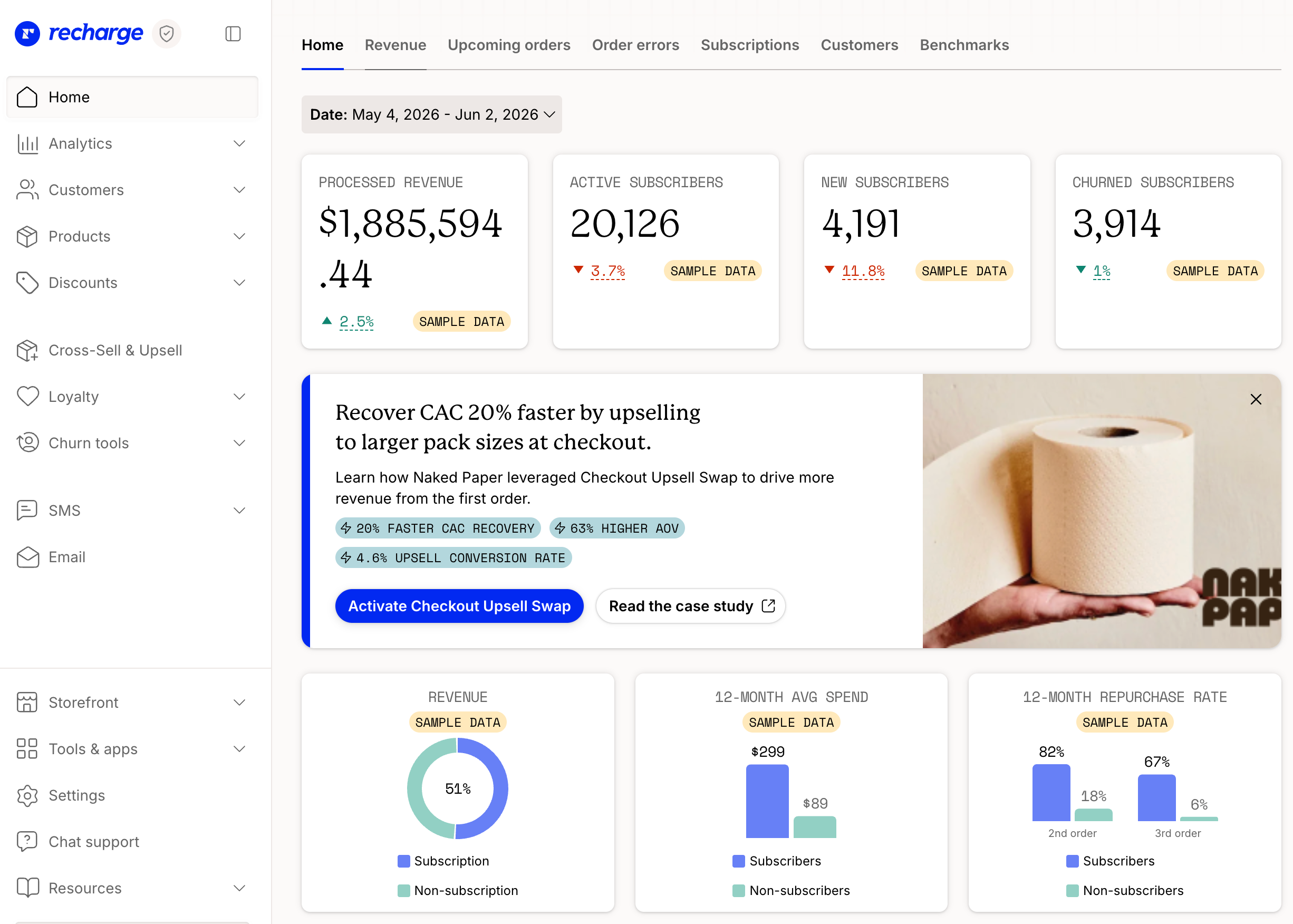Click the 2.5% processed revenue change

pos(356,322)
